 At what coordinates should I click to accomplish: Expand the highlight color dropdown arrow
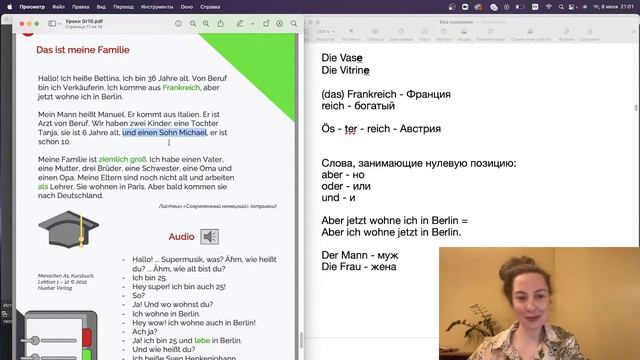253,24
